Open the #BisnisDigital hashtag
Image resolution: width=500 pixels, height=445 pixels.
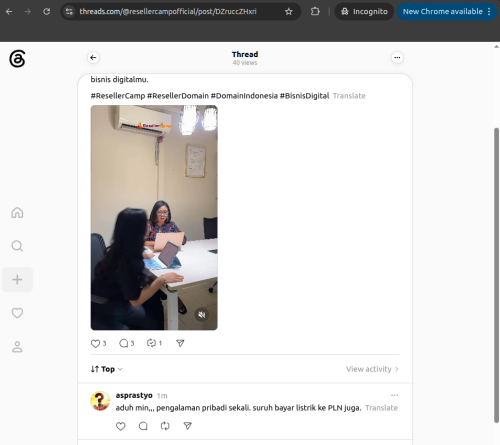click(x=304, y=96)
